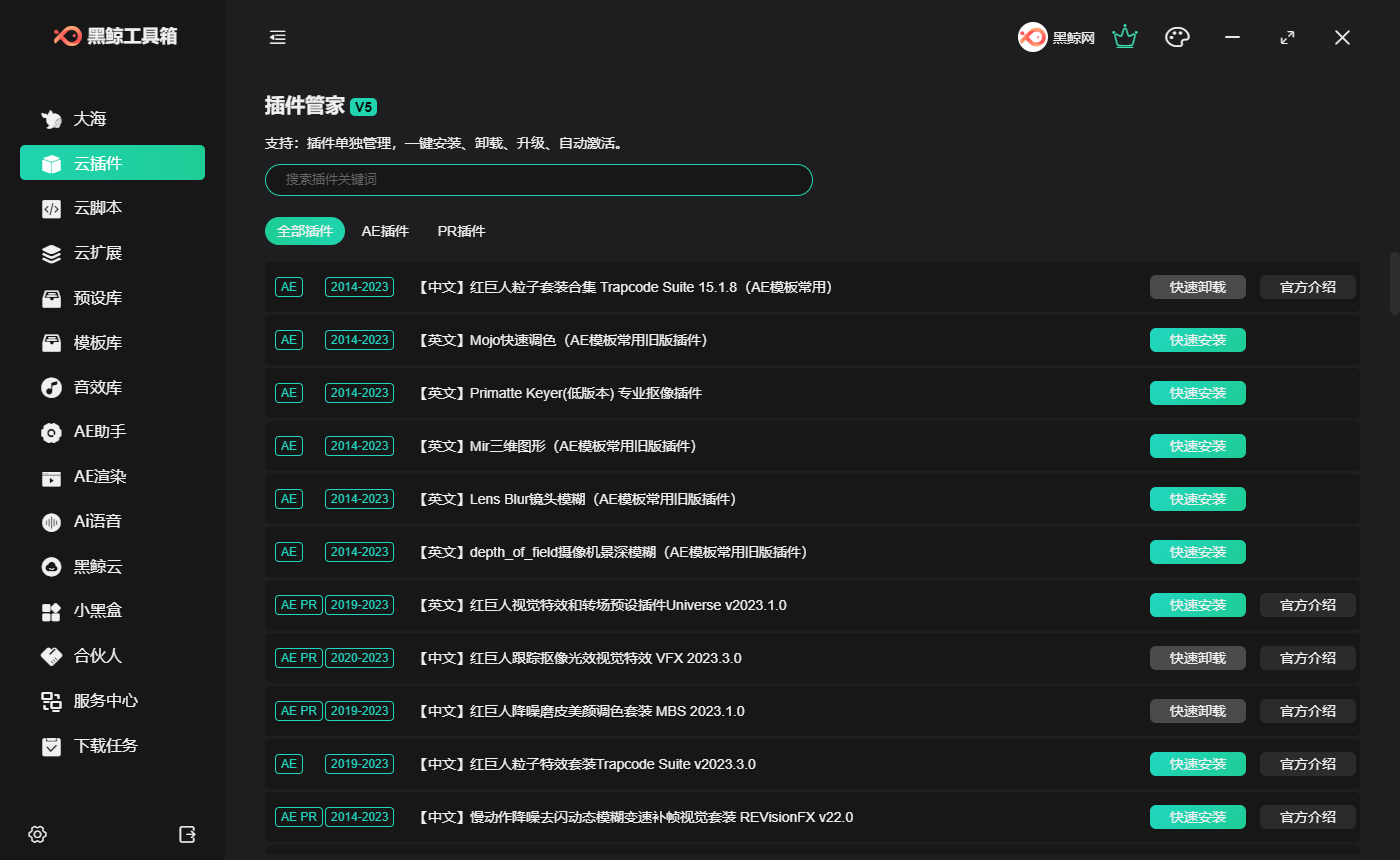Click the 小黑盒 grid icon

coord(51,611)
